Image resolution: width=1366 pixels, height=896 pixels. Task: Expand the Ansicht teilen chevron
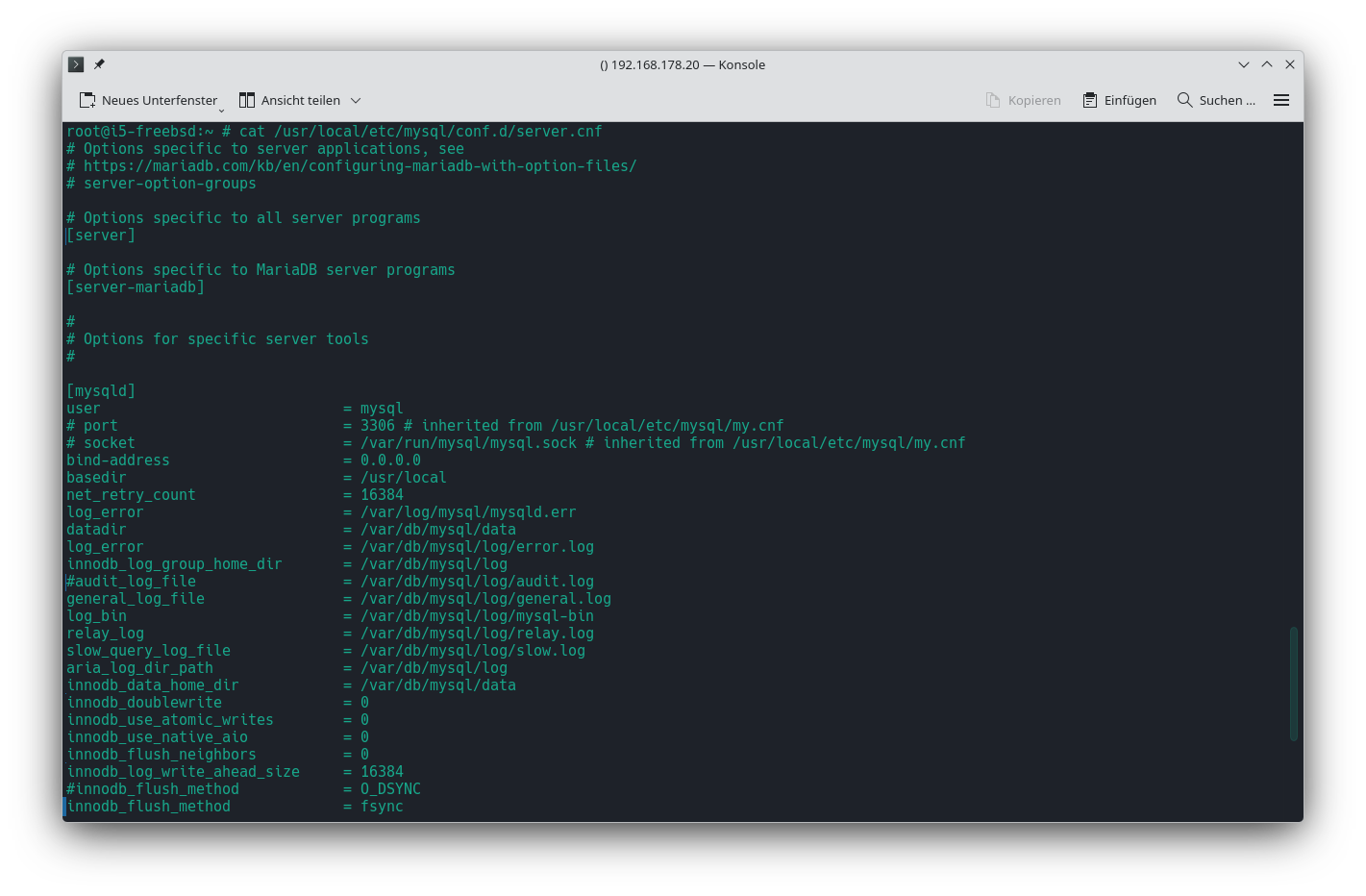356,100
